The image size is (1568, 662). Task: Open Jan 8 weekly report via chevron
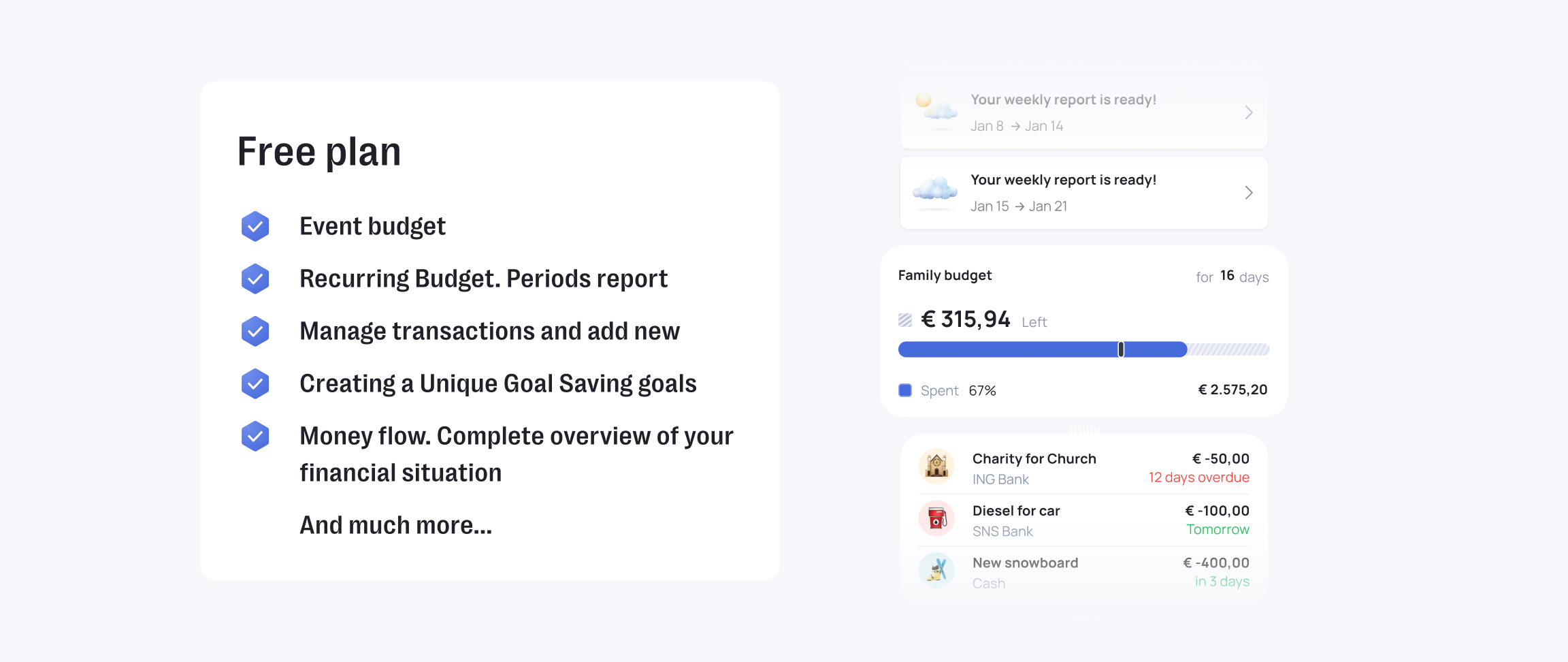(1249, 112)
